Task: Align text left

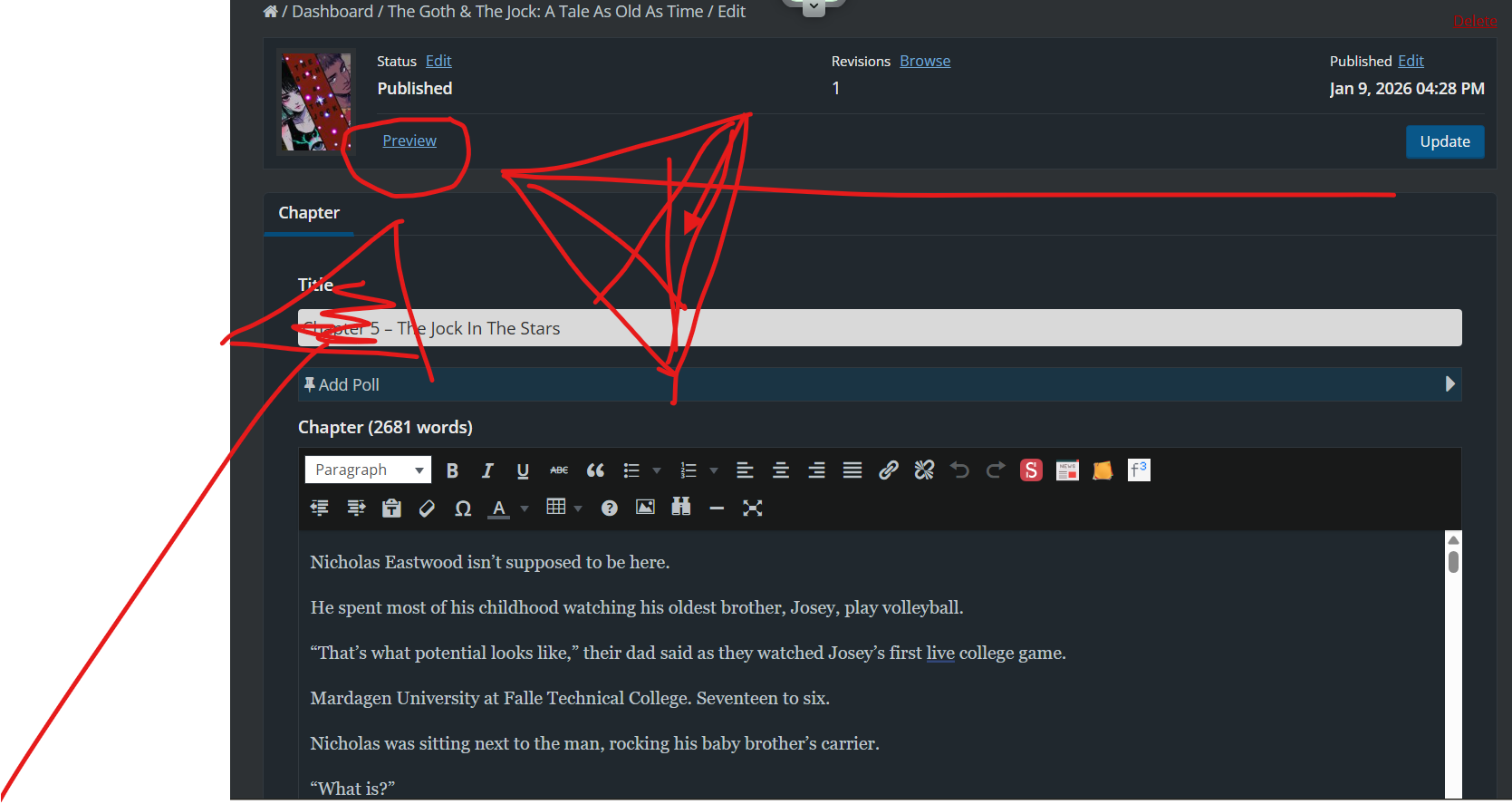Action: point(745,470)
